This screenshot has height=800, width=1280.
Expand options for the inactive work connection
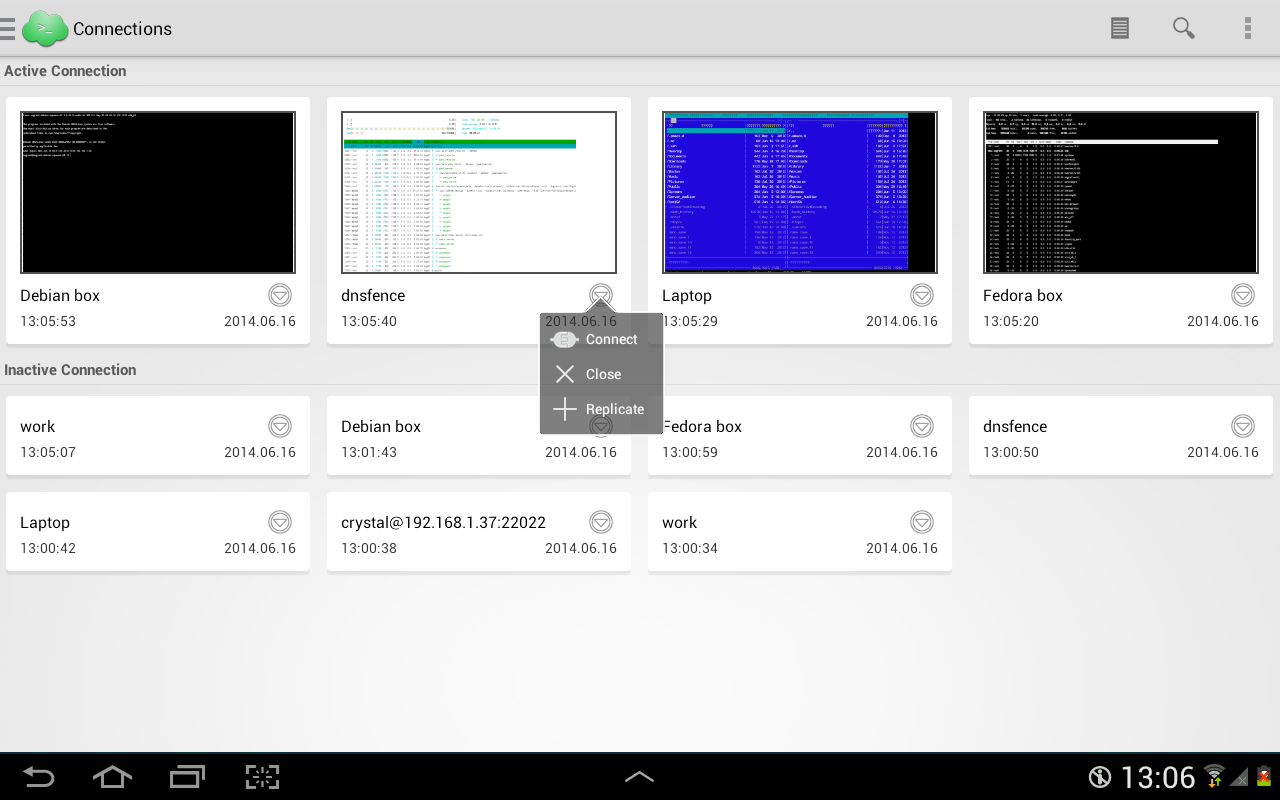click(279, 425)
